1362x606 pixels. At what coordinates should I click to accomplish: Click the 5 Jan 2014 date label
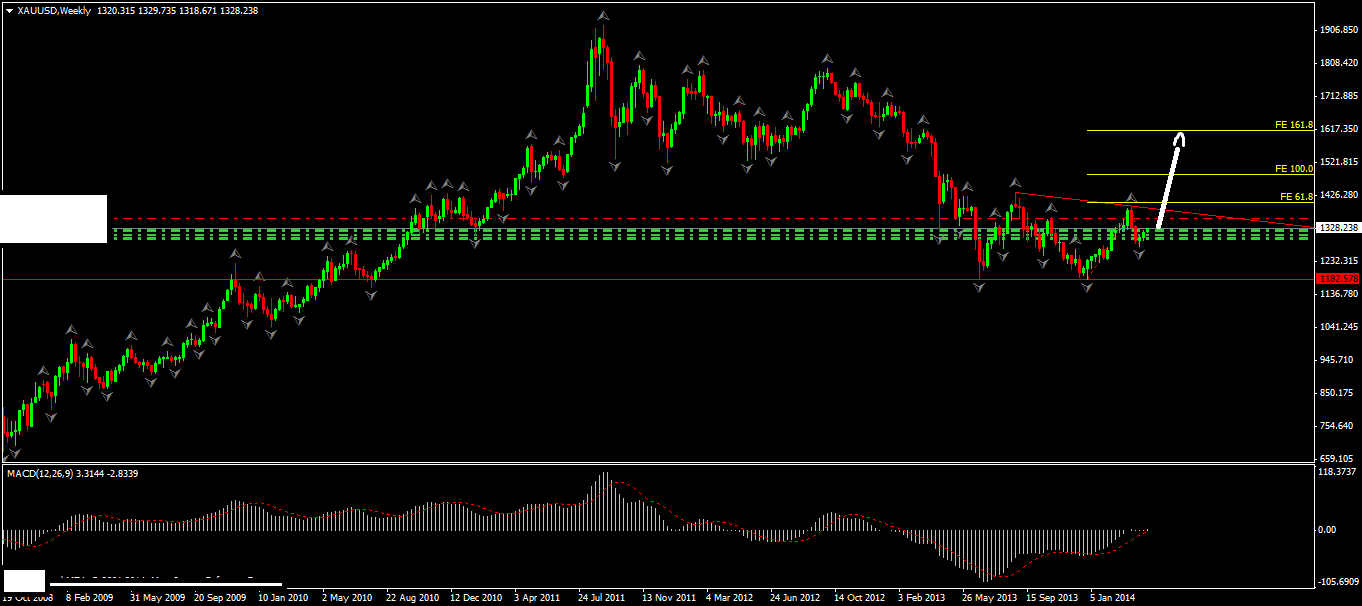[x=1113, y=597]
